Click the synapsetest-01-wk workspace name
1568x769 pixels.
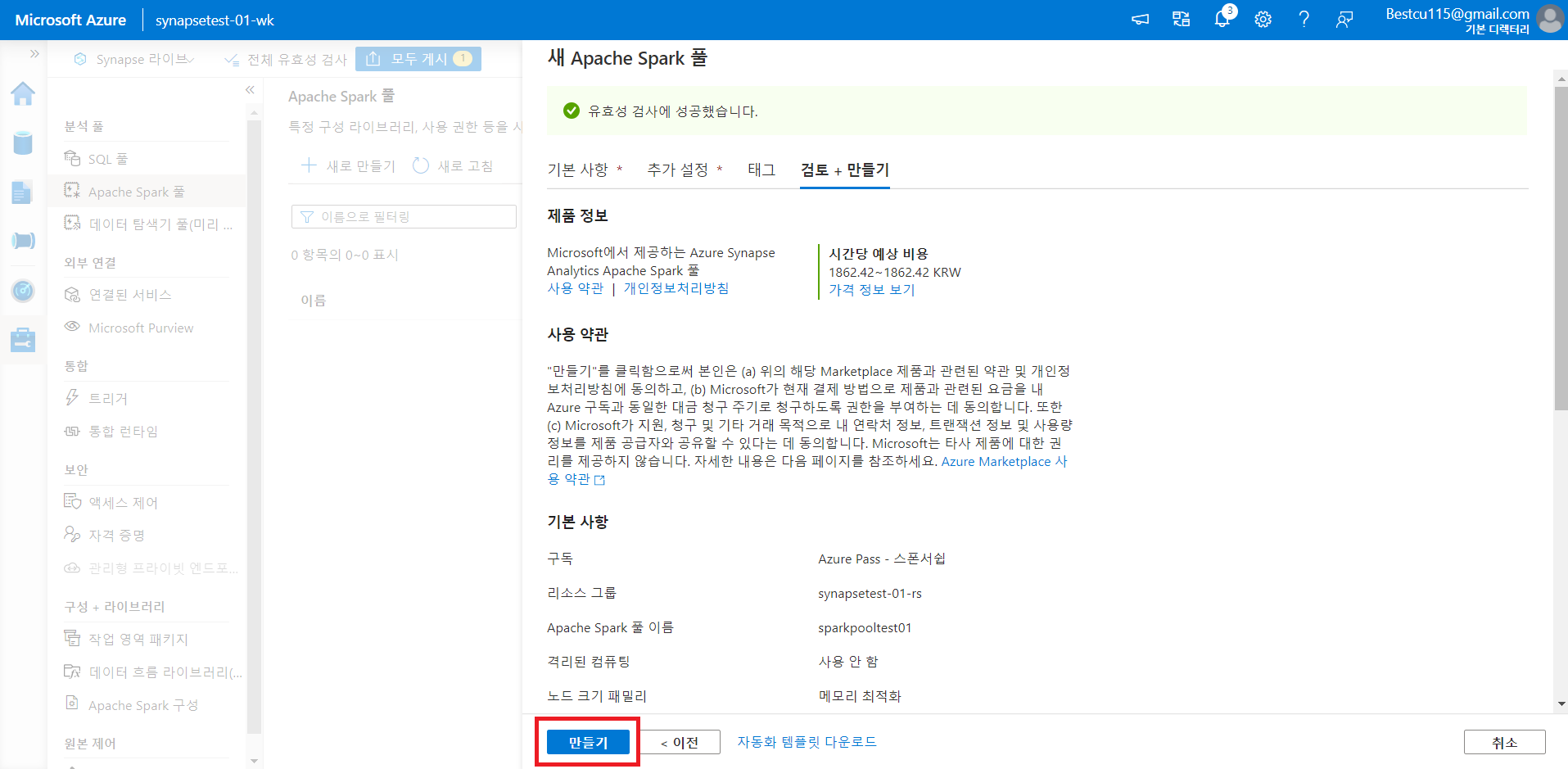click(215, 20)
